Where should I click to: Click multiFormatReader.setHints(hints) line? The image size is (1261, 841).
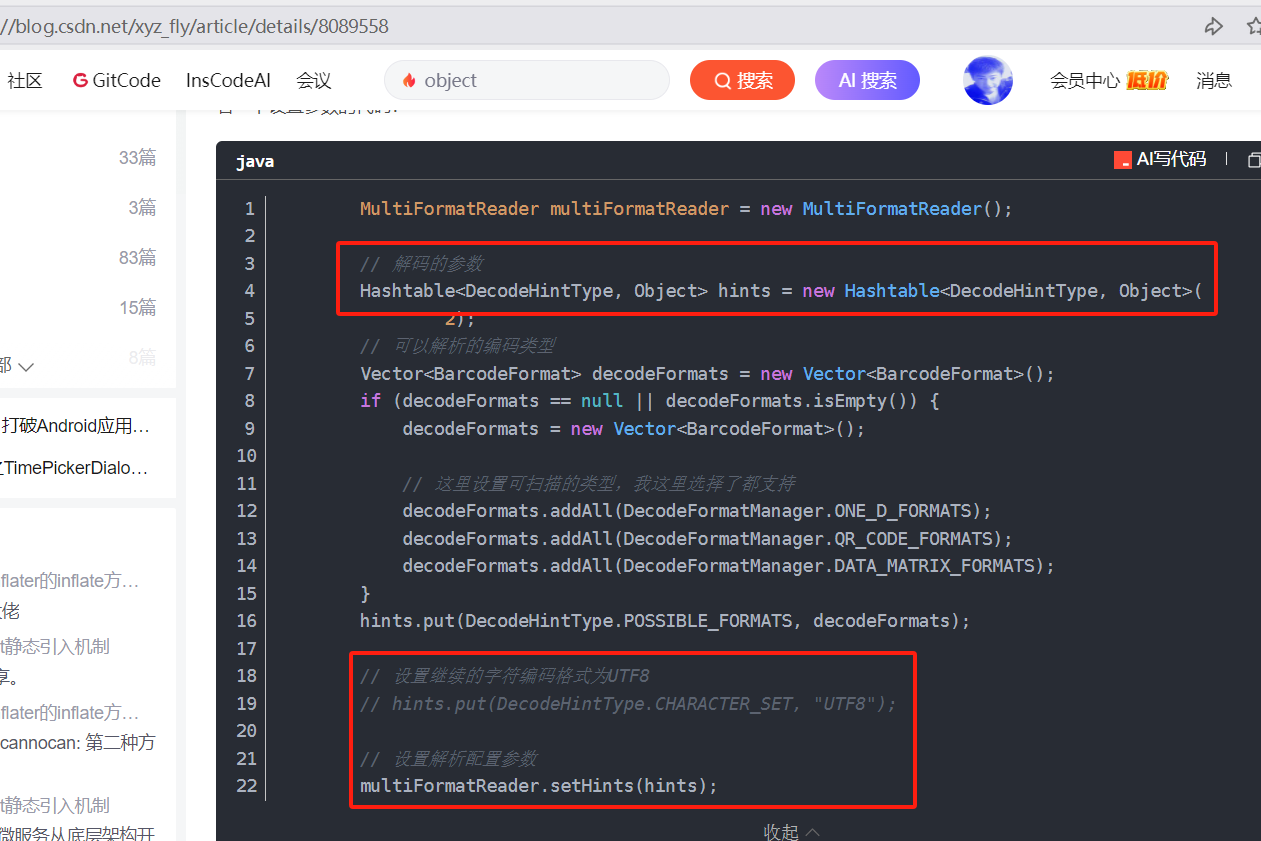click(x=539, y=786)
